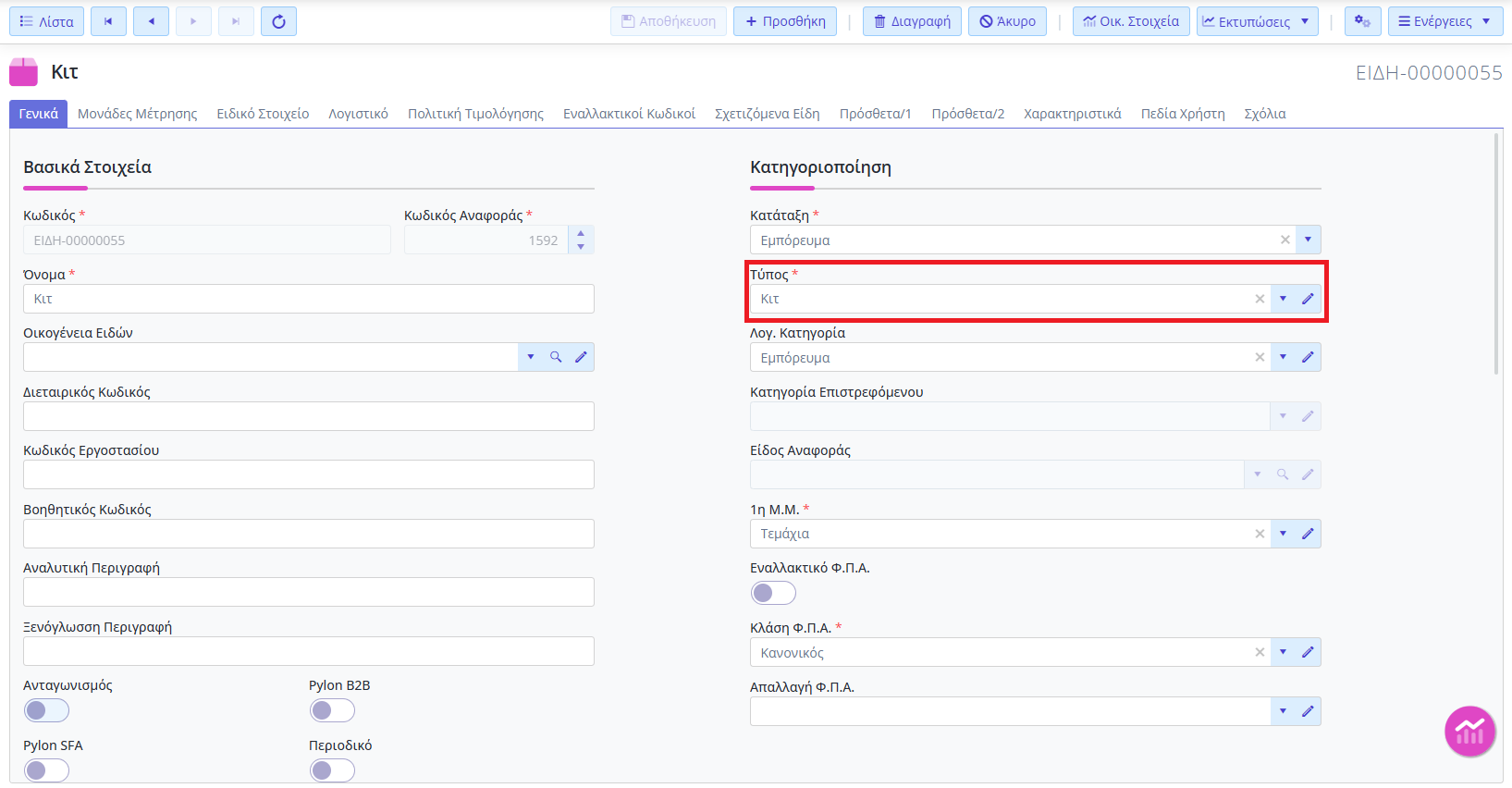
Task: Edit Τύπος using the pencil icon
Action: tap(1308, 299)
